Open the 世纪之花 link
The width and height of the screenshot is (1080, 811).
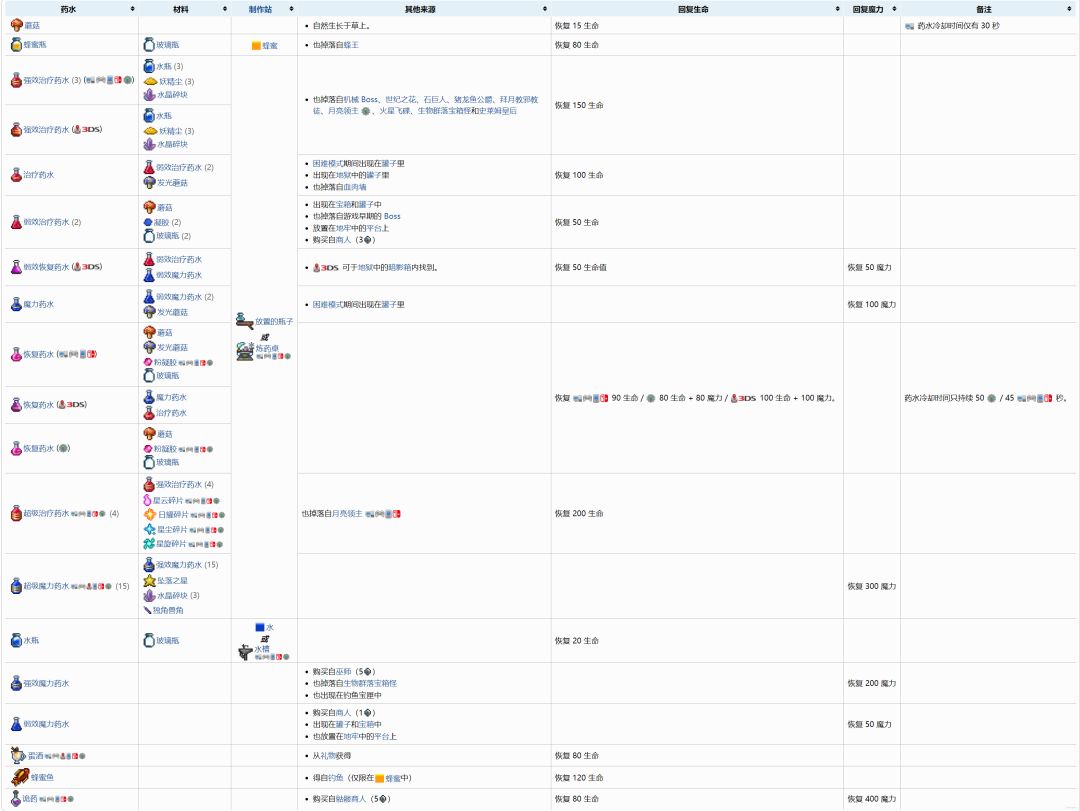click(401, 99)
